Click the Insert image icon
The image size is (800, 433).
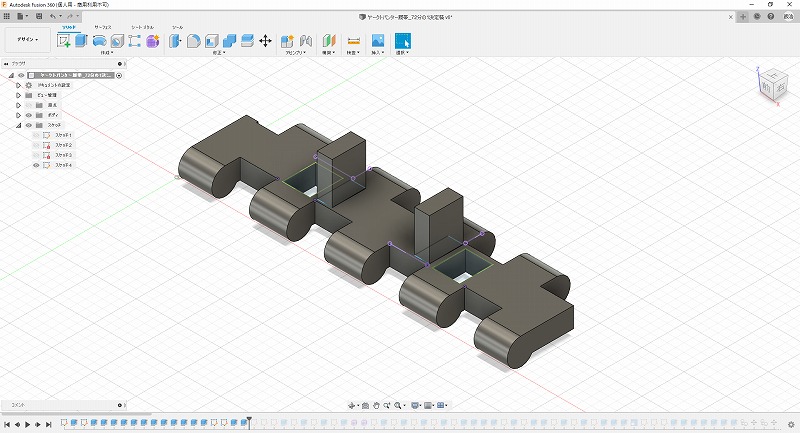[x=378, y=41]
